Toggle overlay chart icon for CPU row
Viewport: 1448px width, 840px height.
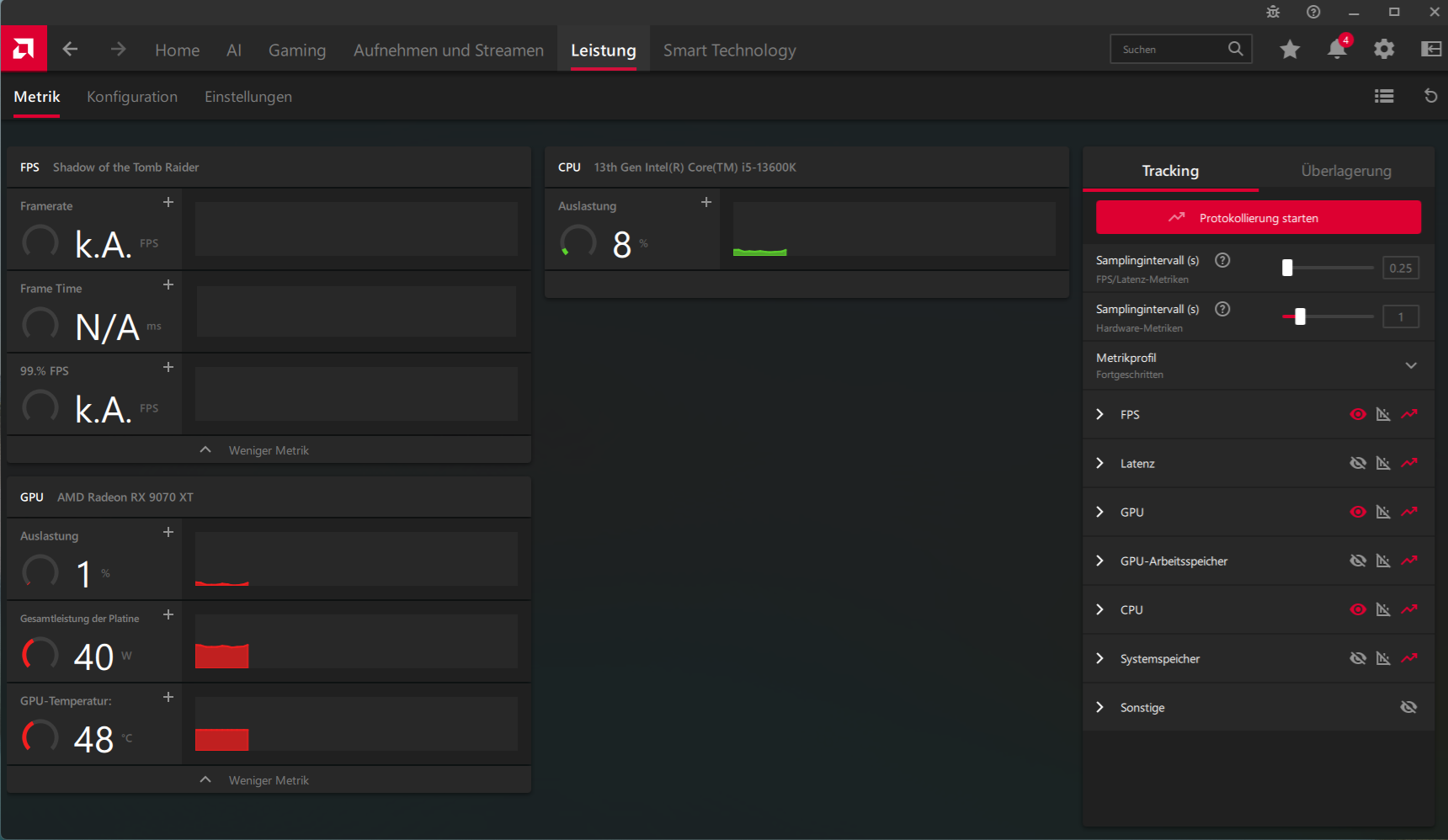point(1383,609)
